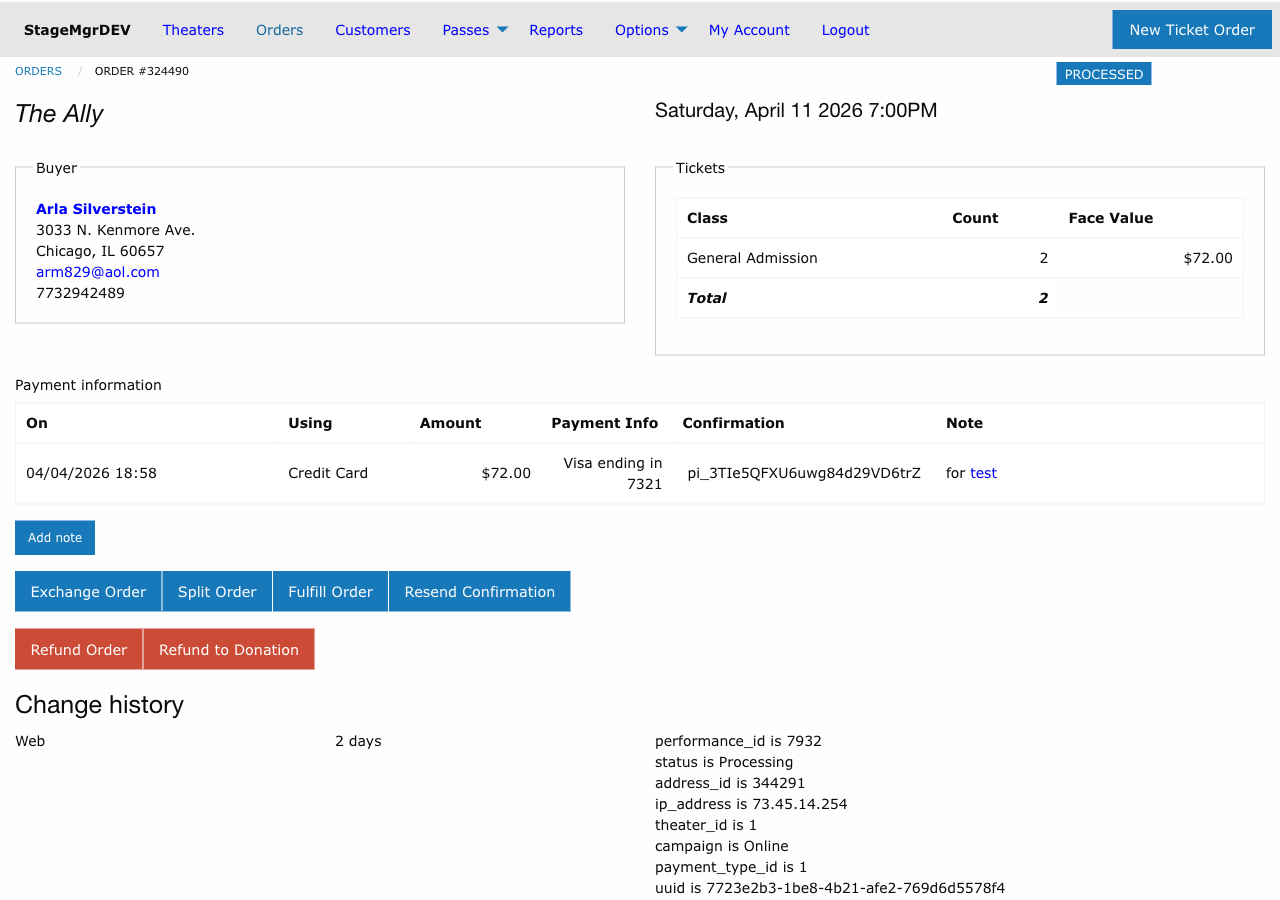Click the 'theater_id is 1' history line
The width and height of the screenshot is (1280, 900).
[x=706, y=825]
